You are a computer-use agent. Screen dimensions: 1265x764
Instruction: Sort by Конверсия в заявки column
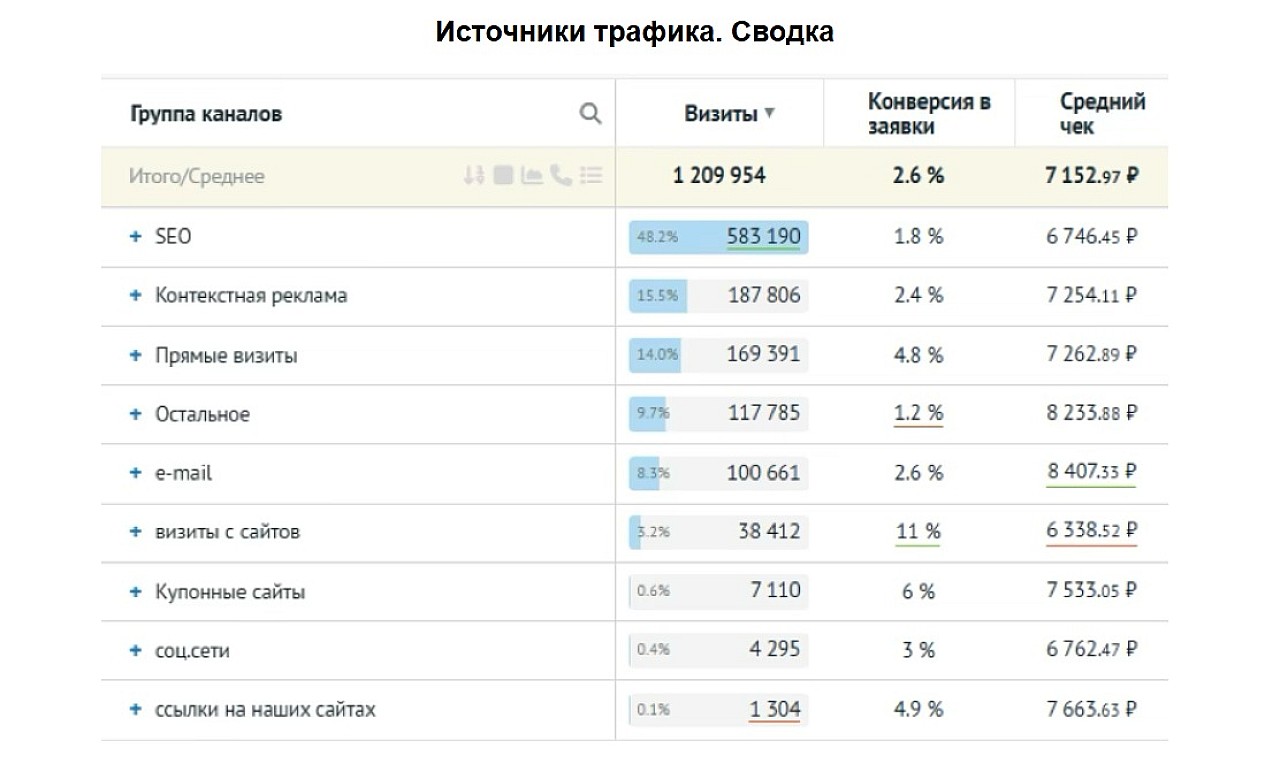tap(918, 114)
